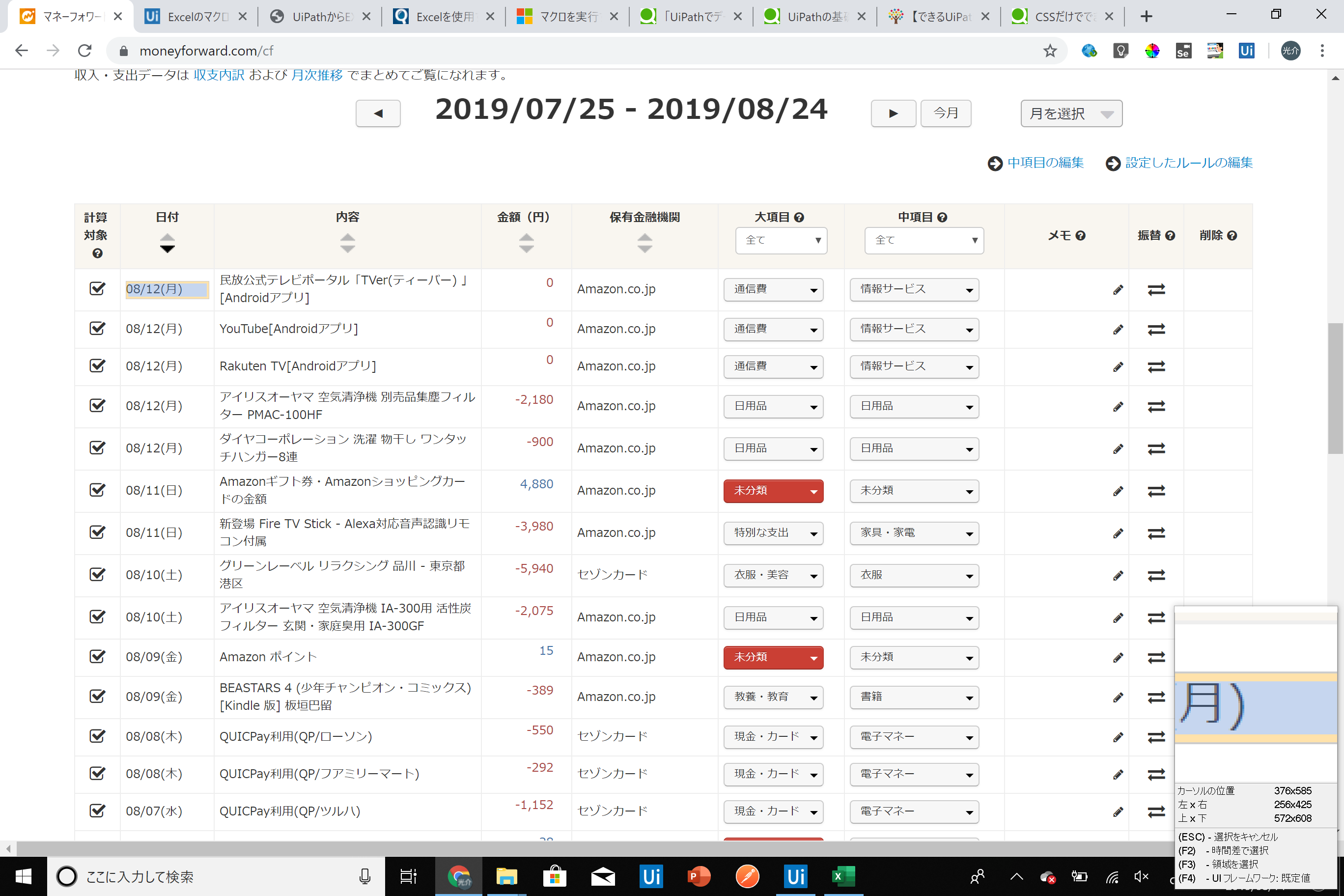Reload the page with the refresh icon
This screenshot has width=1344, height=896.
(84, 50)
